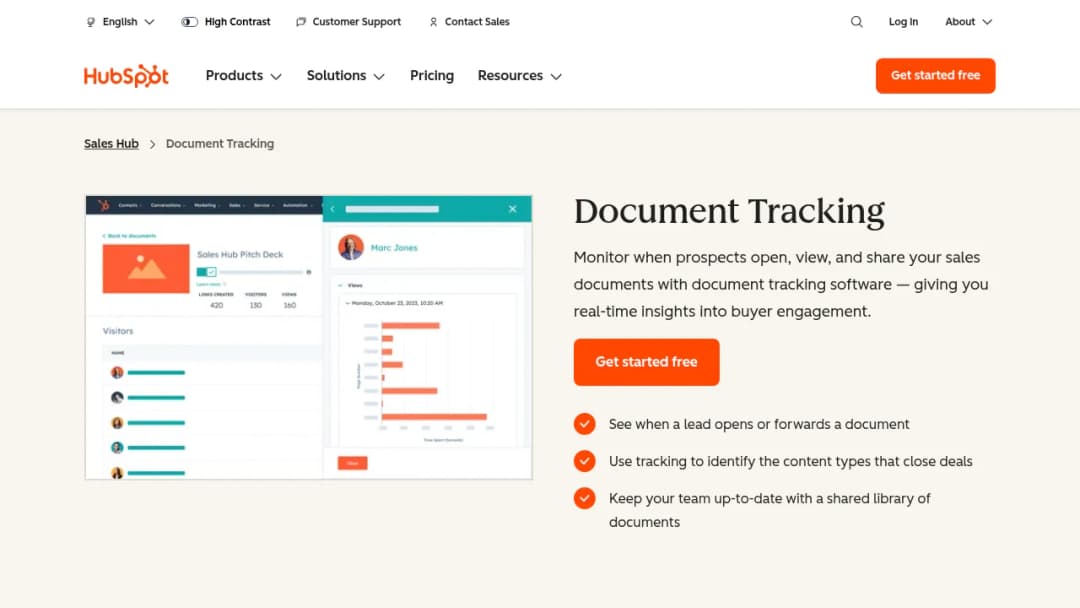The width and height of the screenshot is (1080, 608).
Task: Click the close X in the preview panel
Action: [512, 209]
